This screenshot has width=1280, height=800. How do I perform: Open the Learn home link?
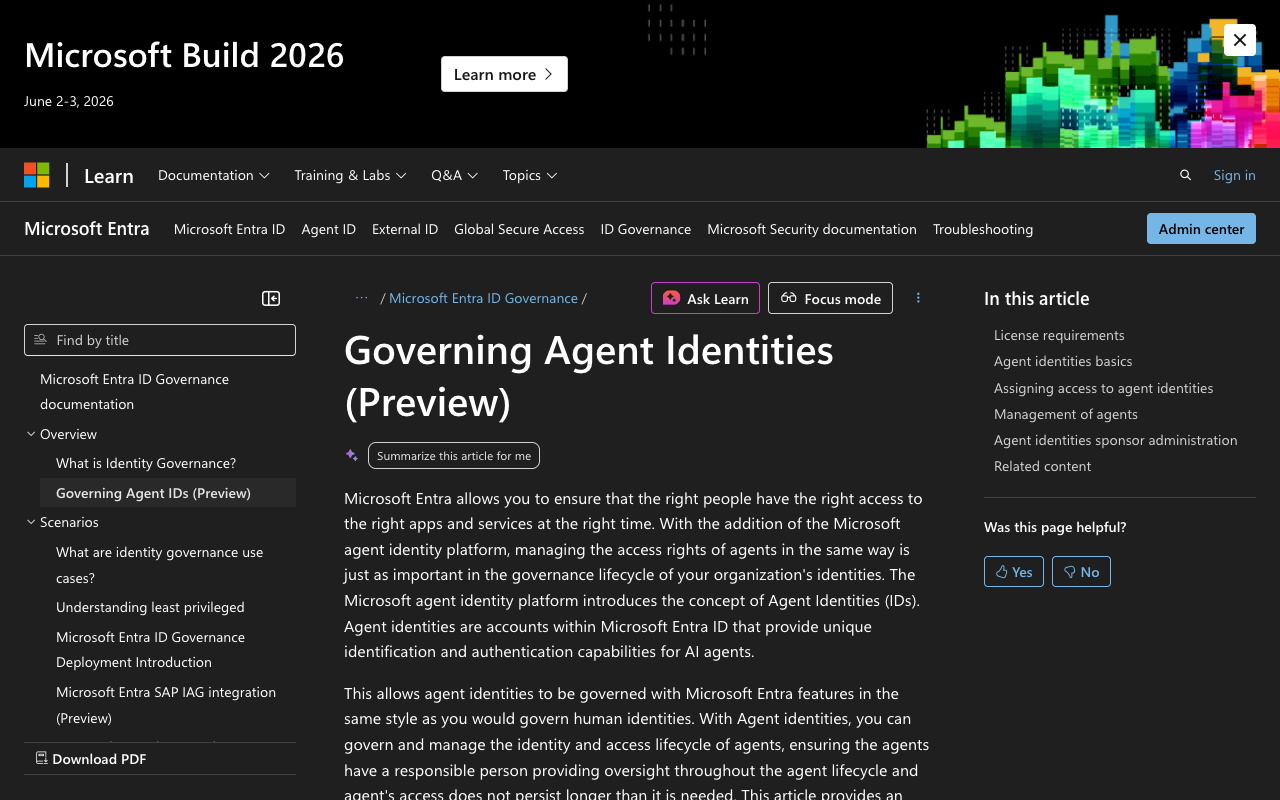pyautogui.click(x=109, y=176)
